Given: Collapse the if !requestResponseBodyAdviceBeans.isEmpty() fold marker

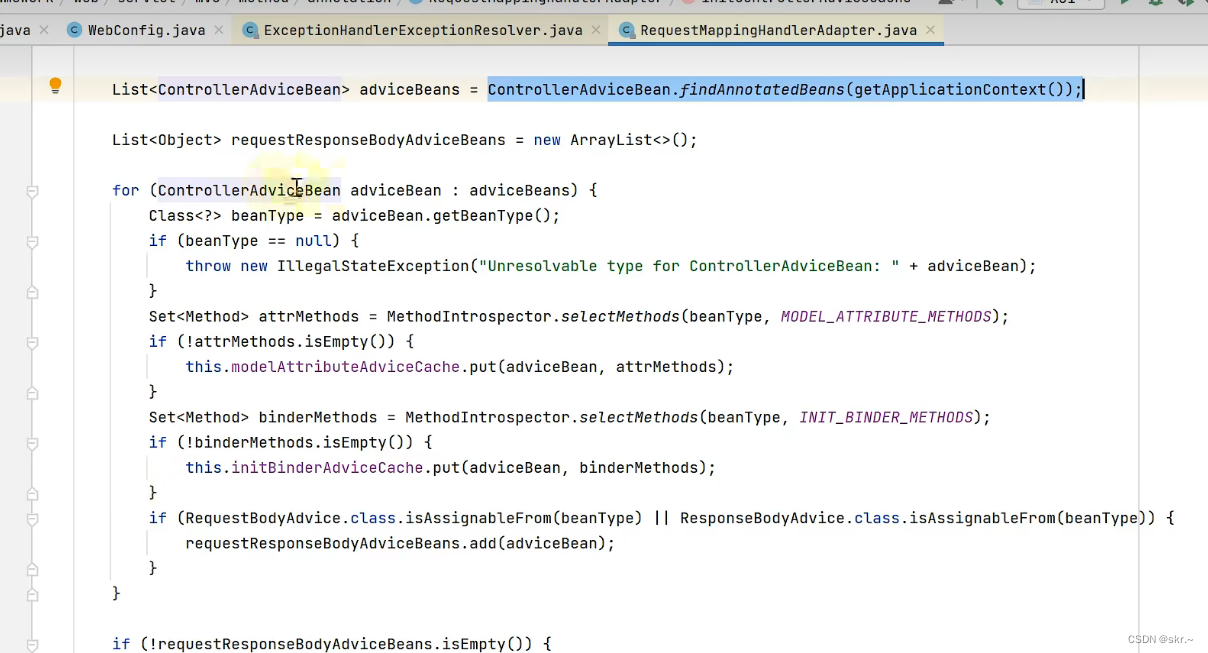Looking at the screenshot, I should 32,644.
